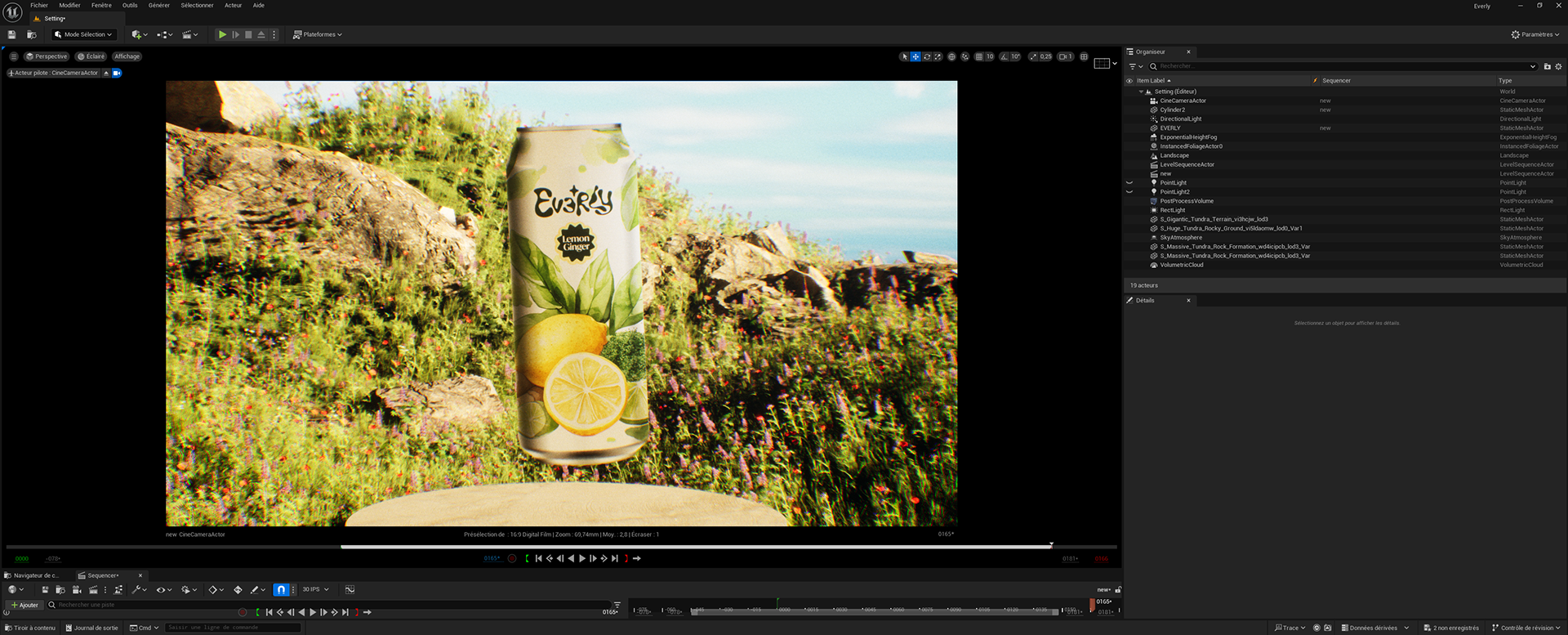The height and width of the screenshot is (635, 1568).
Task: Open the Fichier menu
Action: coord(39,5)
